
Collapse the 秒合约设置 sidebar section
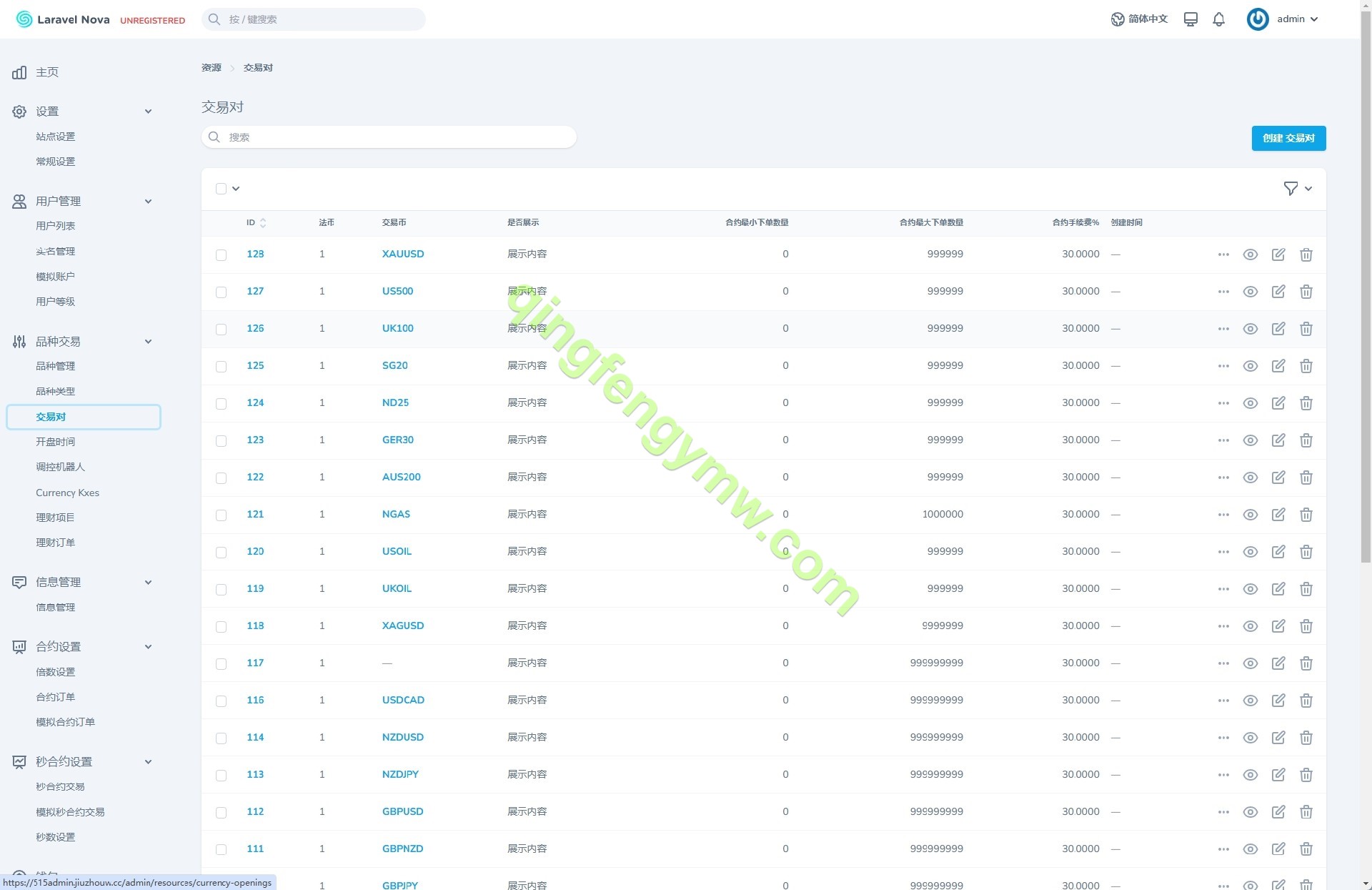click(148, 762)
